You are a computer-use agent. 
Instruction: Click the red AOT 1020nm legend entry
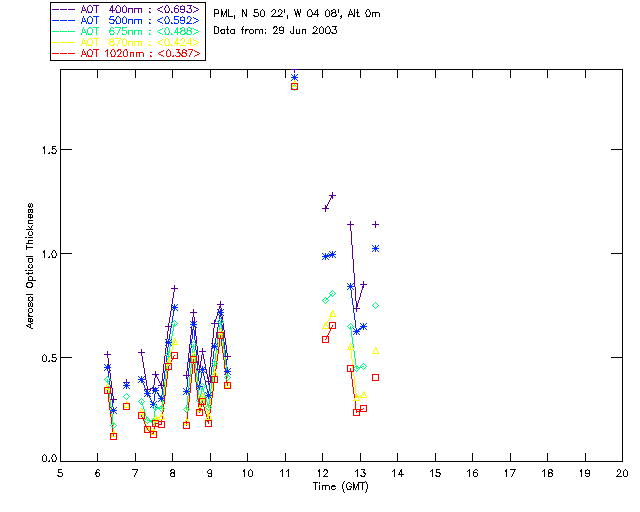128,54
